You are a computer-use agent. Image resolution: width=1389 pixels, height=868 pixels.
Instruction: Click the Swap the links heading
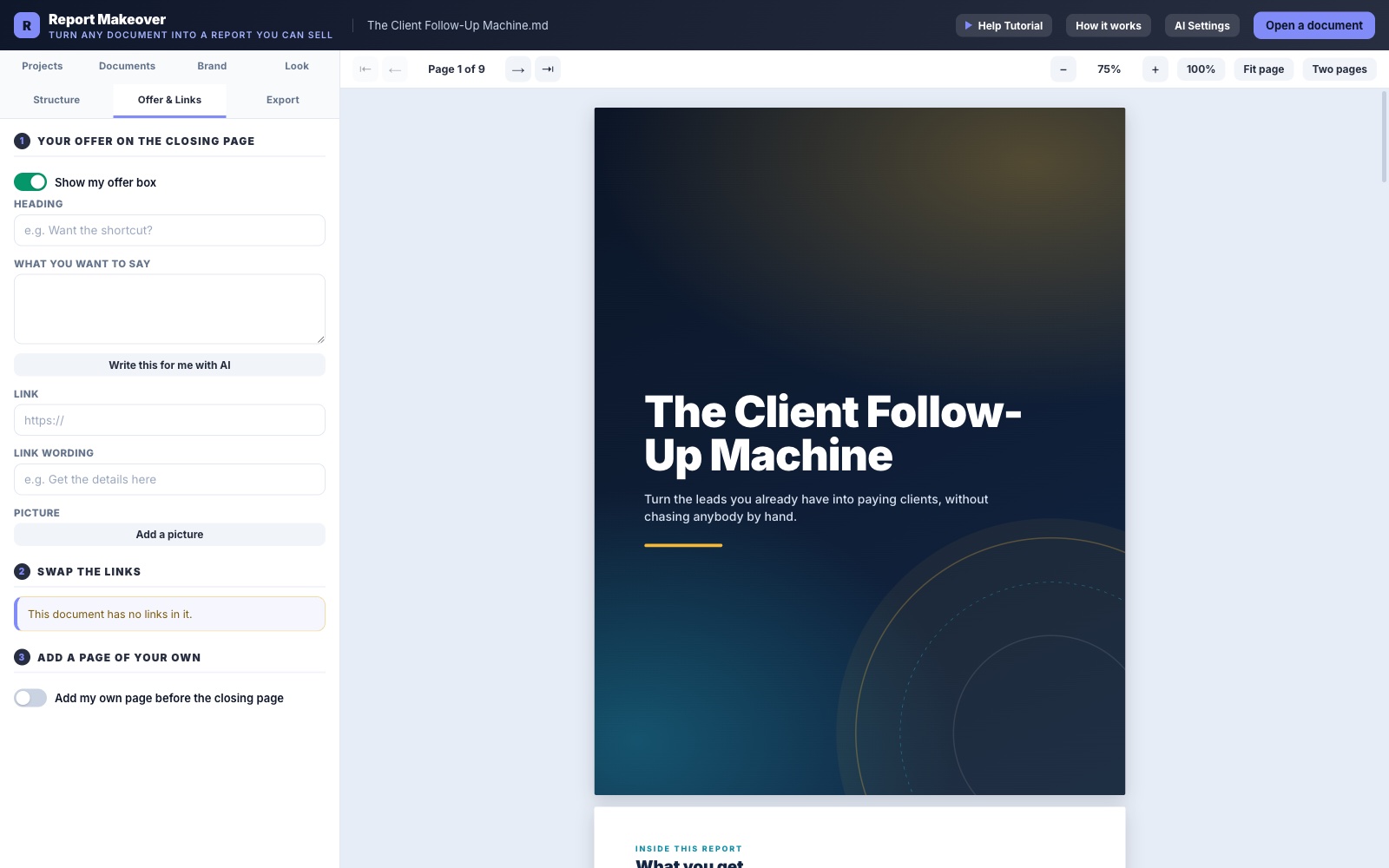(89, 571)
